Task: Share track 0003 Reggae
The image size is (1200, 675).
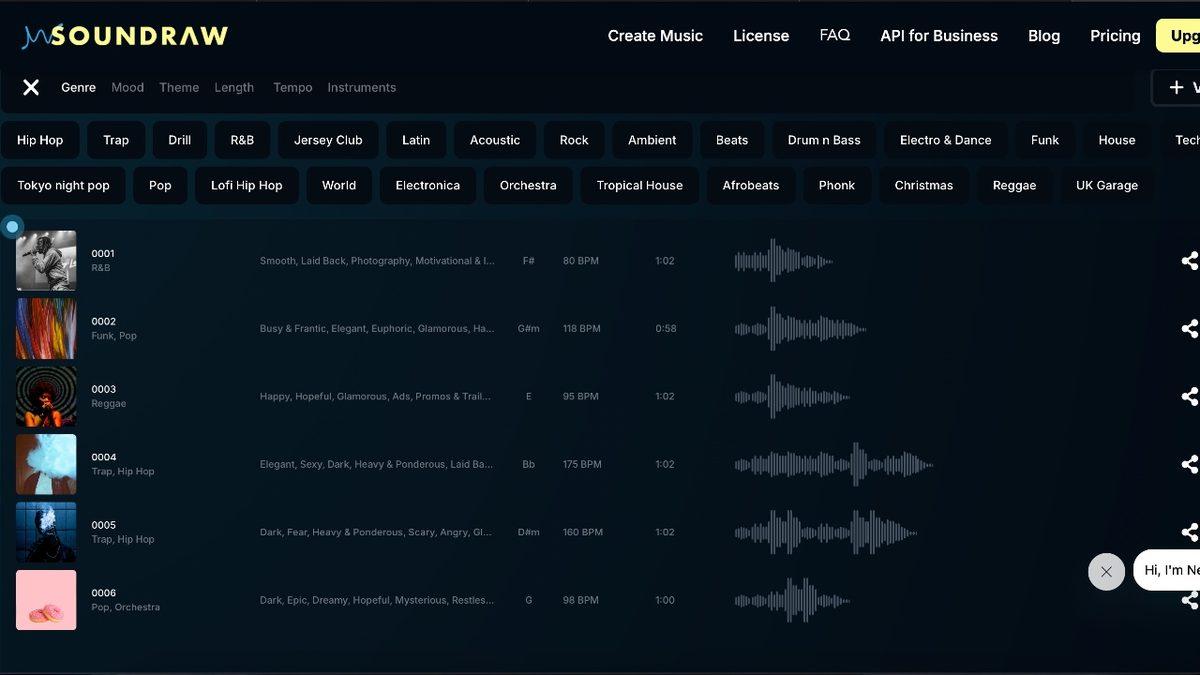Action: [1189, 397]
